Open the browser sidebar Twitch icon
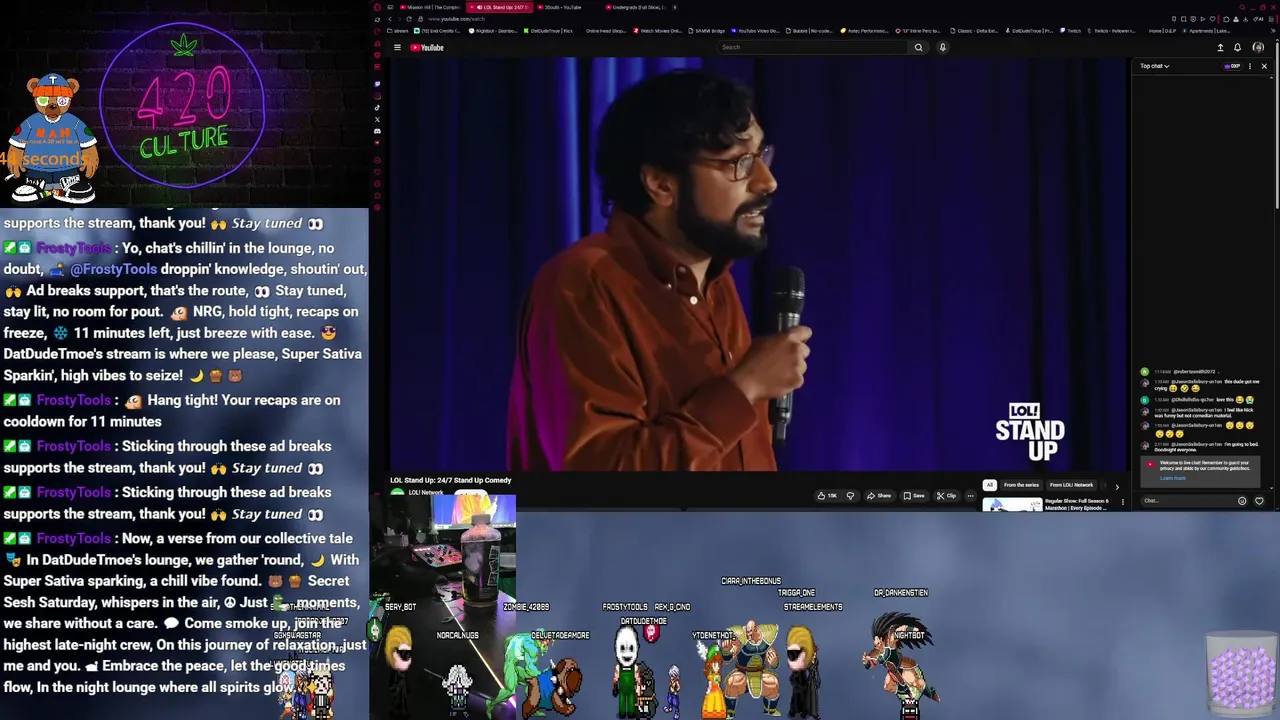Screen dimensions: 1280x720 377,84
